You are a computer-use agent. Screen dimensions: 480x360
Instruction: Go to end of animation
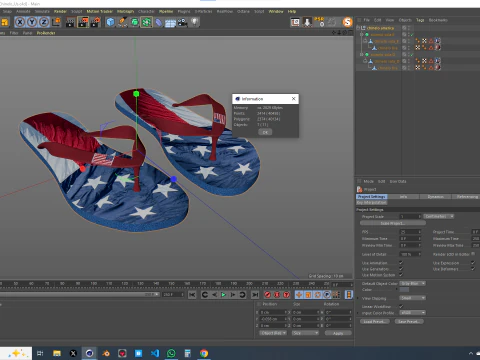(x=255, y=295)
